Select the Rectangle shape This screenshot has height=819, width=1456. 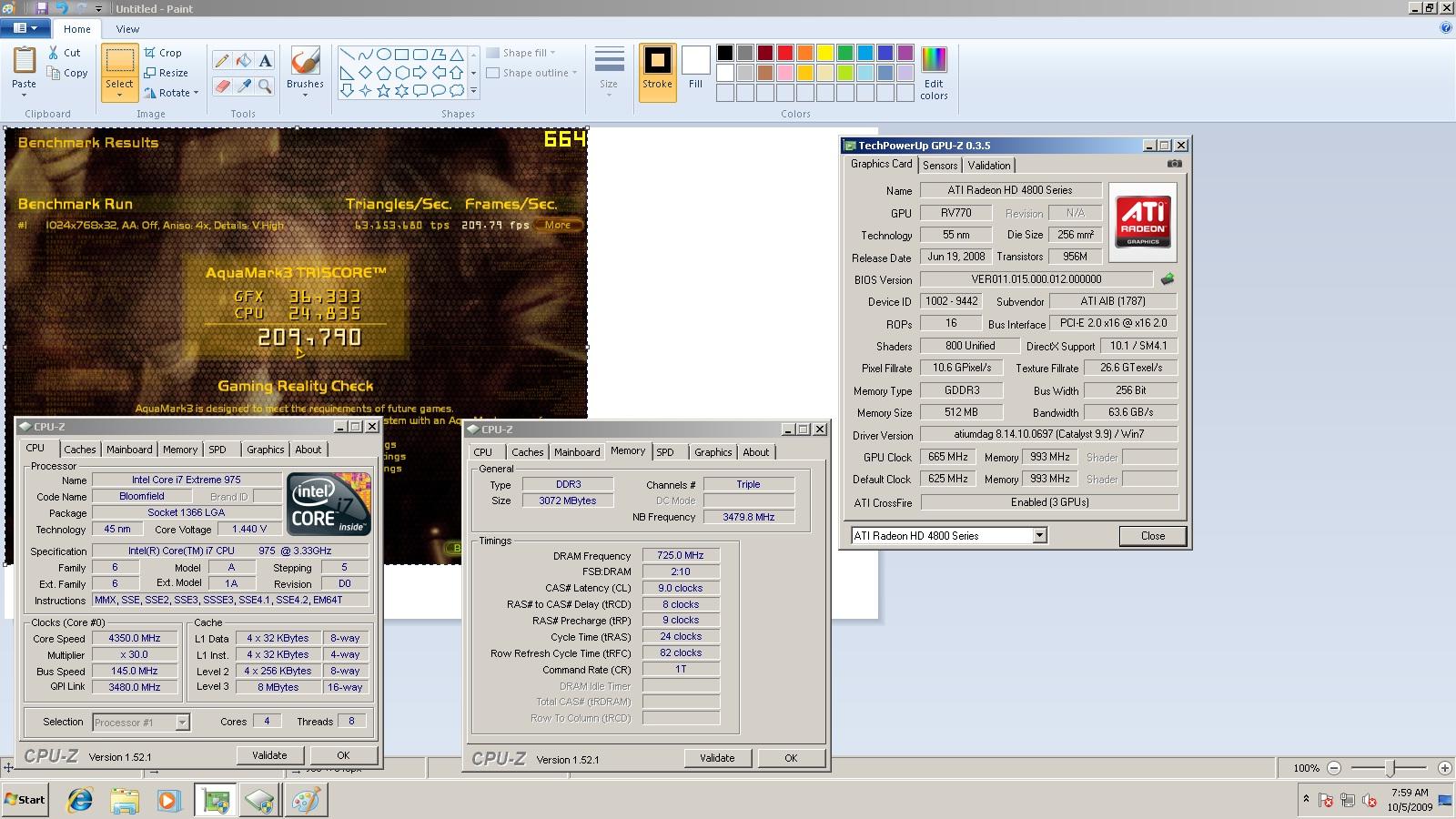click(x=401, y=55)
